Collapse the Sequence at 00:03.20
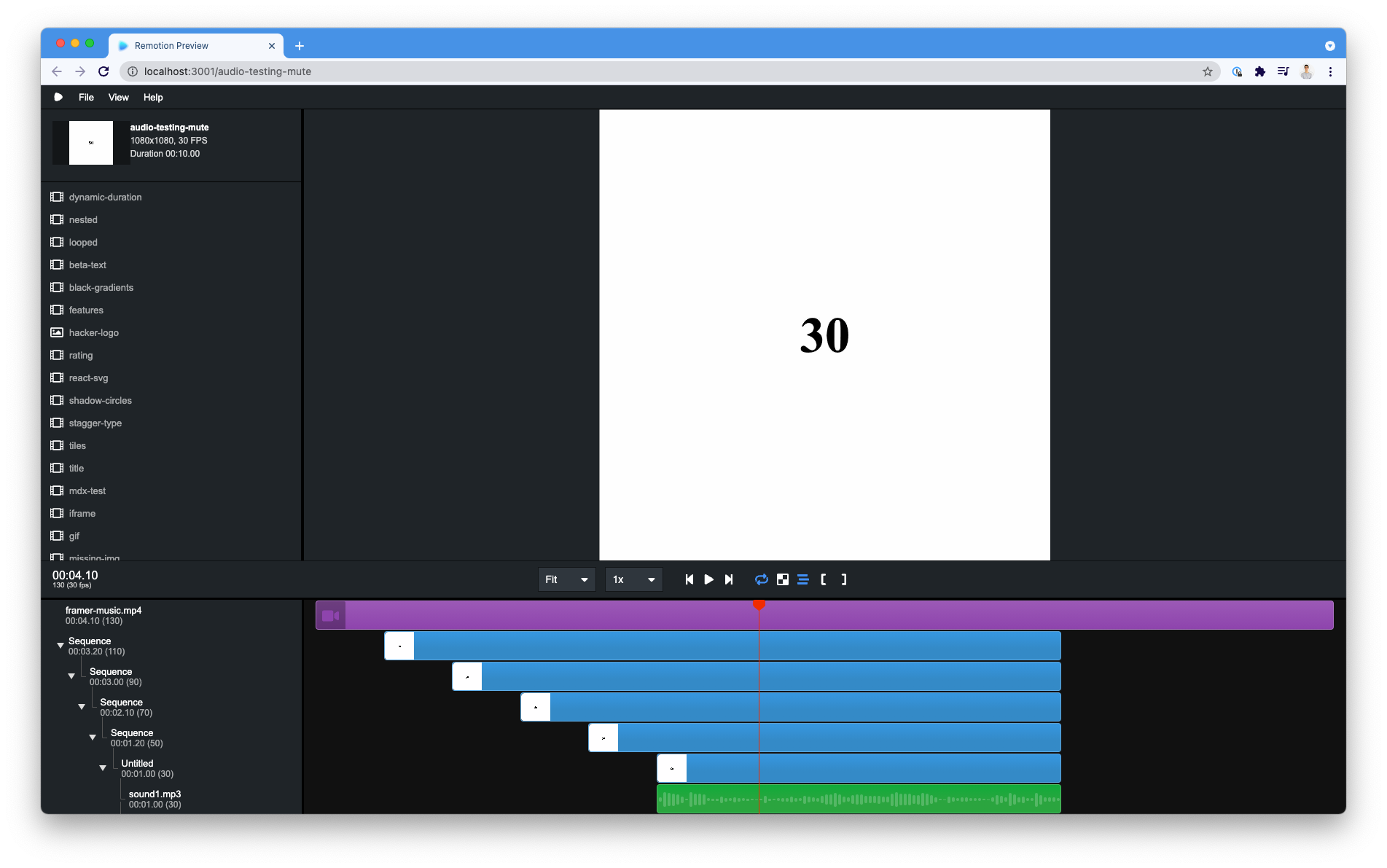 coord(60,645)
